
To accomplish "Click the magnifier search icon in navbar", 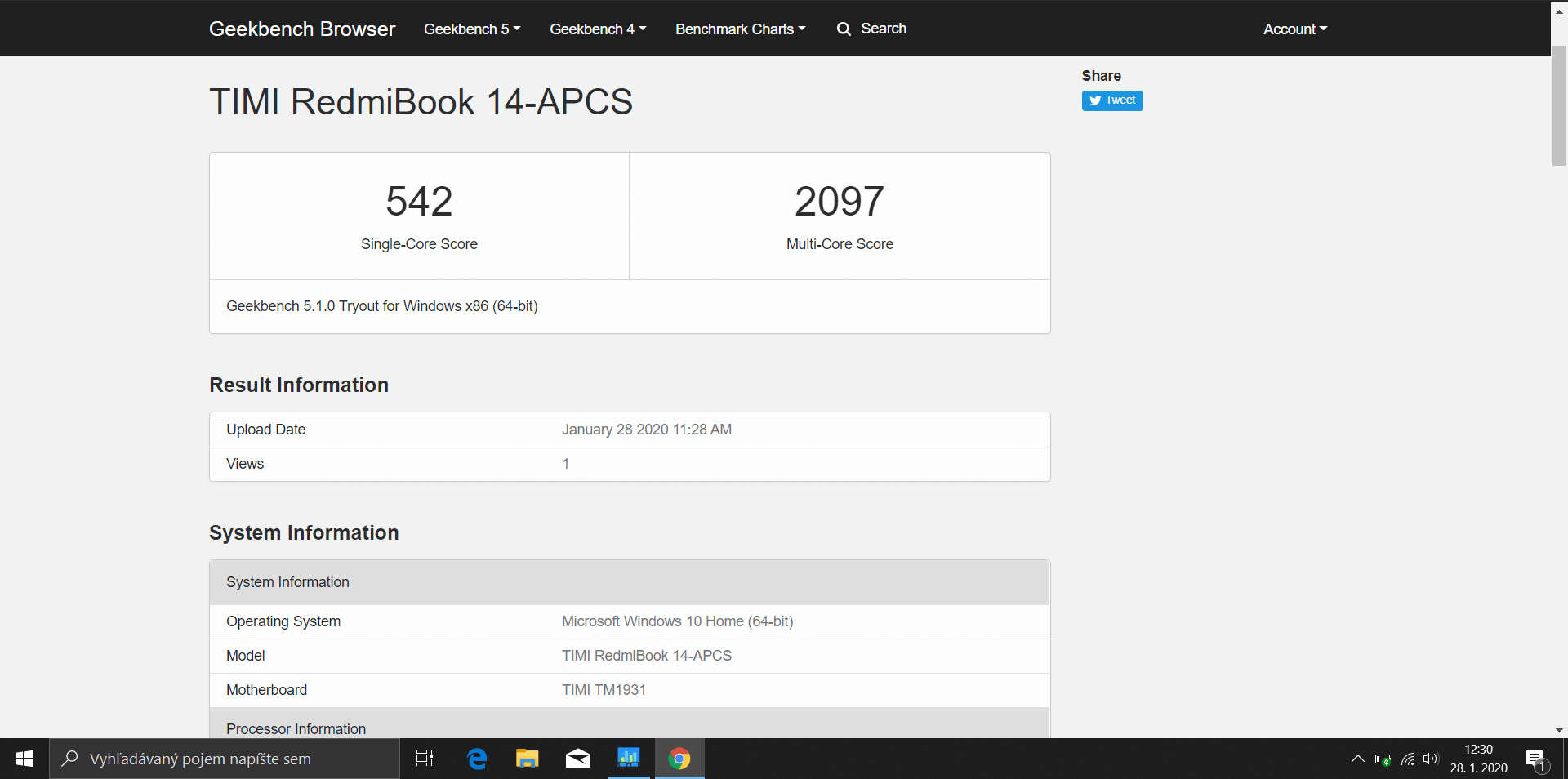I will point(844,29).
